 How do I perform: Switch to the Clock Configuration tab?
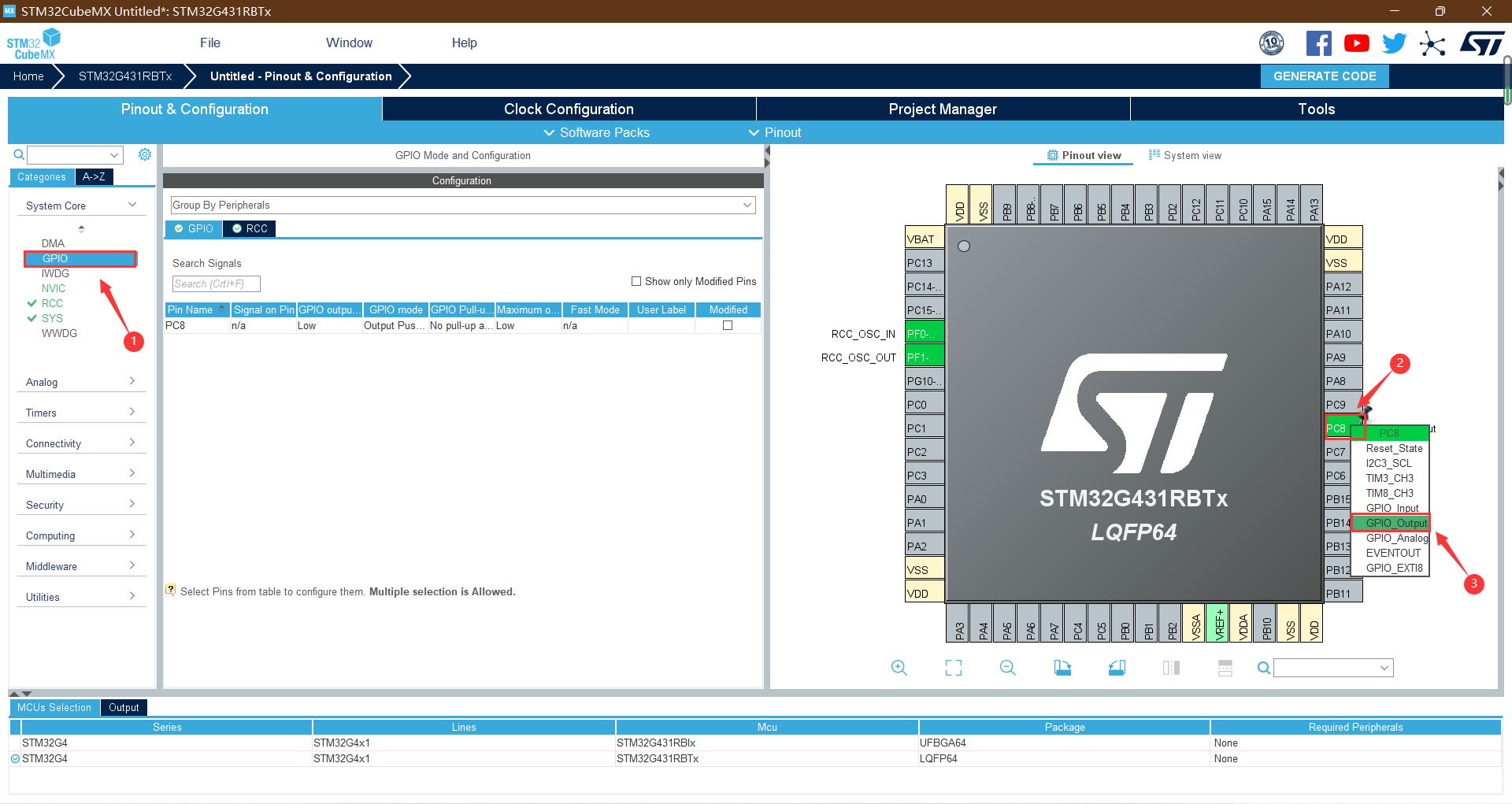[x=569, y=109]
